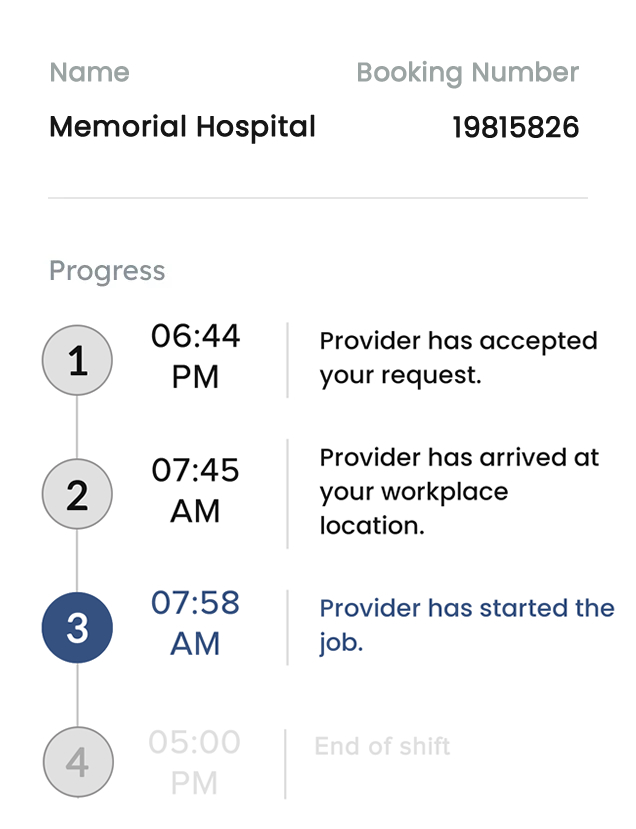Select the Memorial Hospital name

[182, 127]
